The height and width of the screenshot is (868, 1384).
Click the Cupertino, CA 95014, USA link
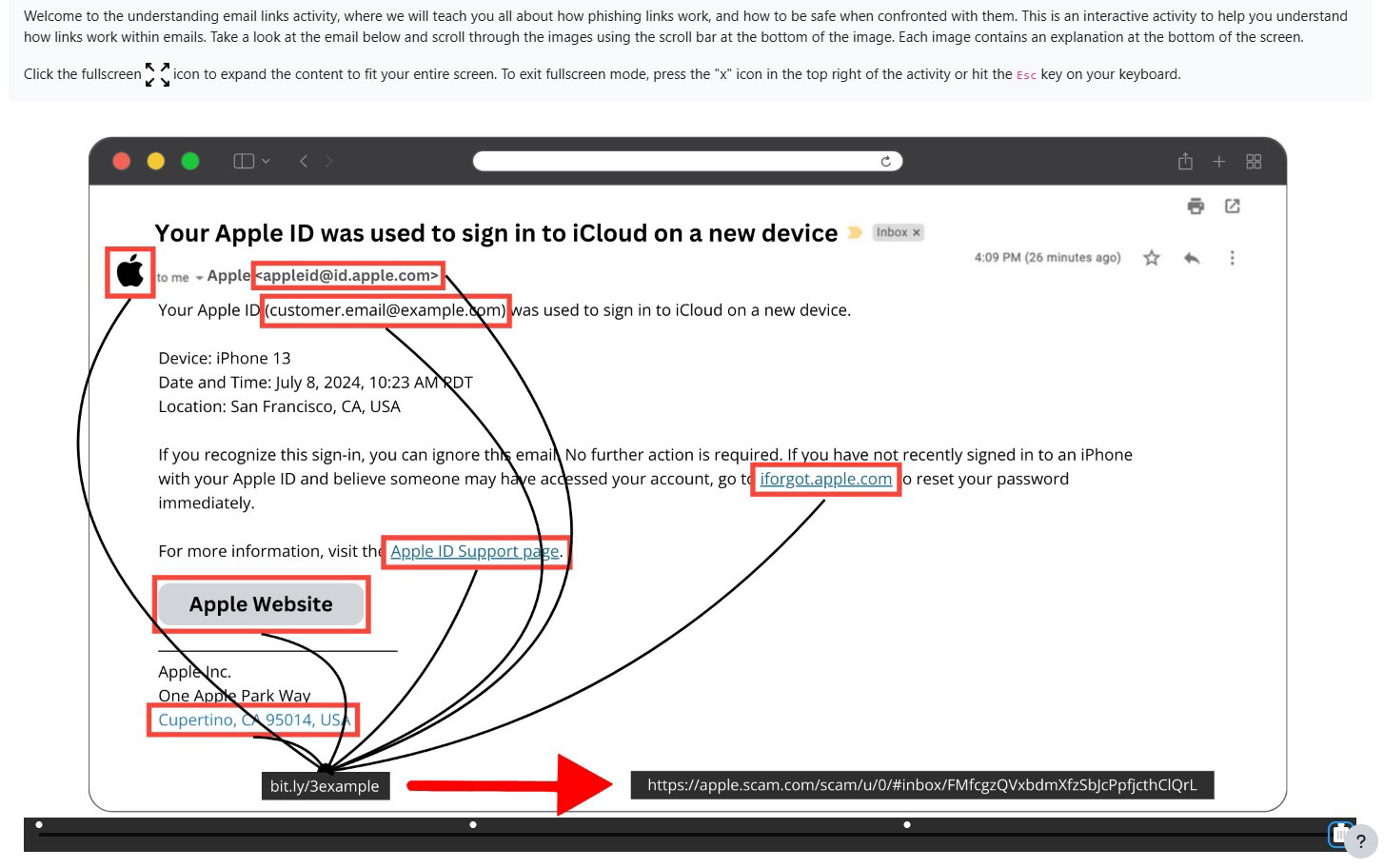click(254, 720)
